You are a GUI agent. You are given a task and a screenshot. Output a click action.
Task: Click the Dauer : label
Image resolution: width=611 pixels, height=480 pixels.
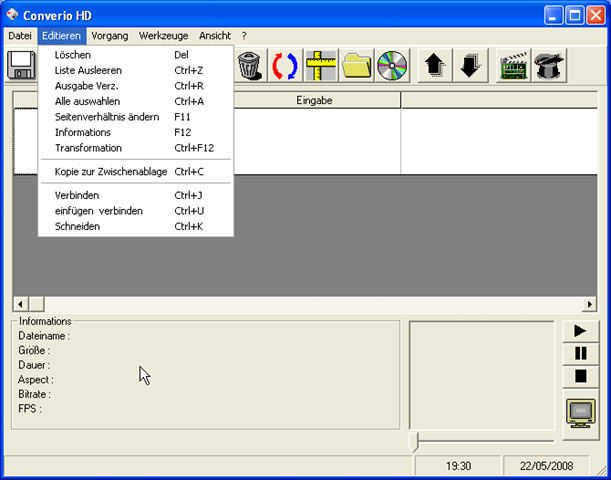(34, 365)
